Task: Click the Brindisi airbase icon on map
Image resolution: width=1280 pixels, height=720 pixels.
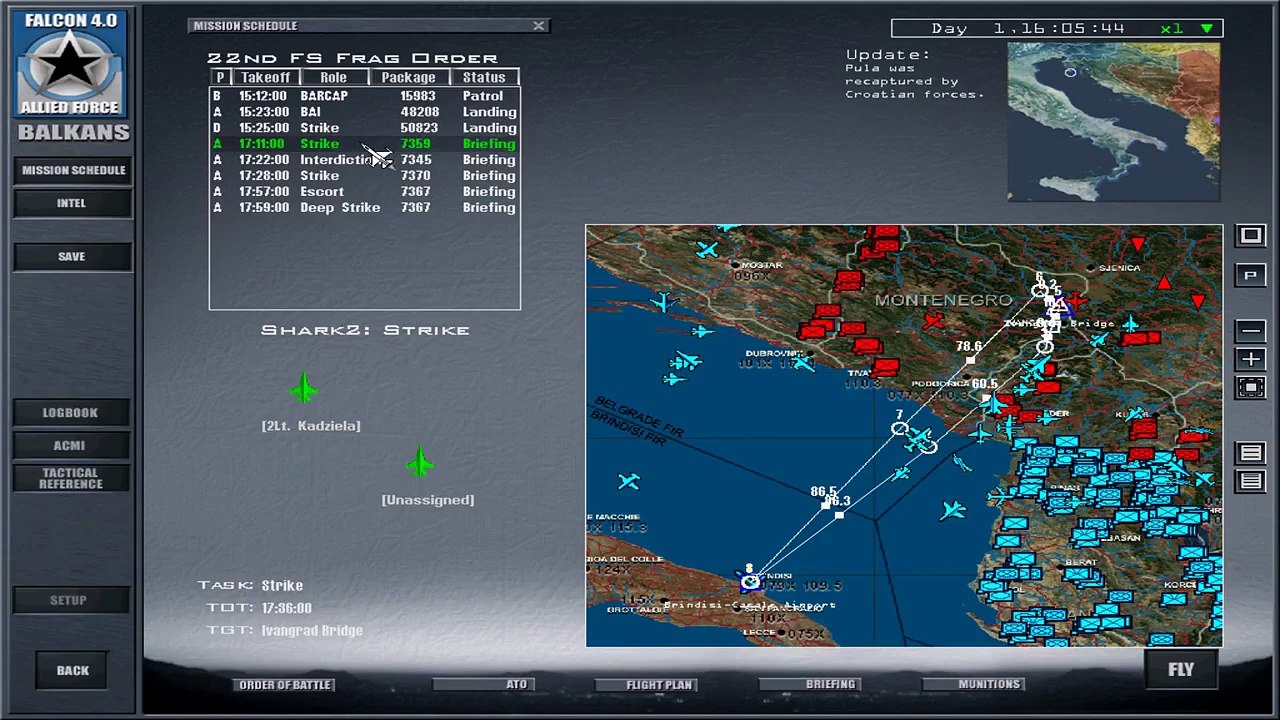Action: pyautogui.click(x=750, y=581)
